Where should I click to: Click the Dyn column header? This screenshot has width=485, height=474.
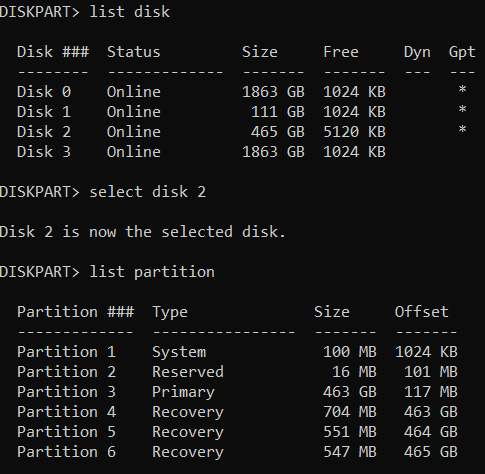(417, 52)
